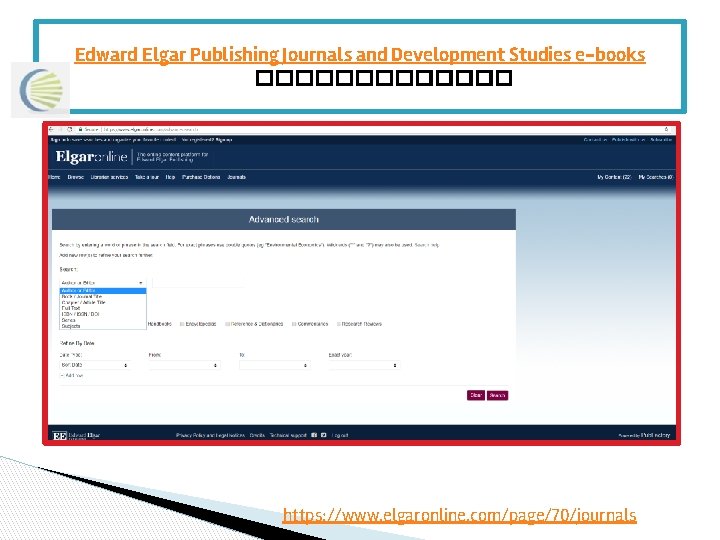The width and height of the screenshot is (720, 540).
Task: Open the Librarian services menu item
Action: pos(109,177)
